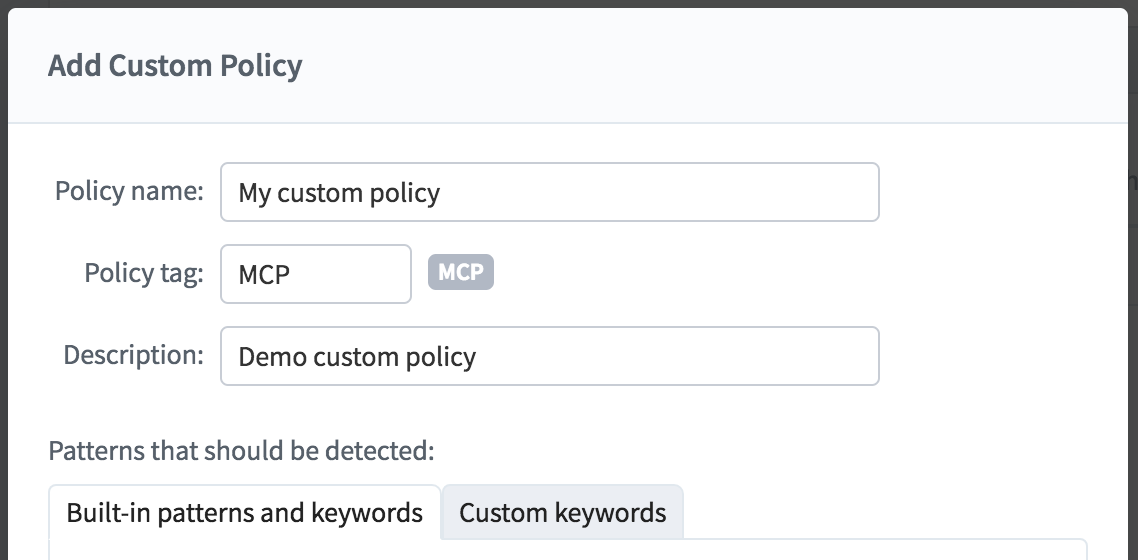Click 'Patterns that should be detected:' text

[241, 450]
